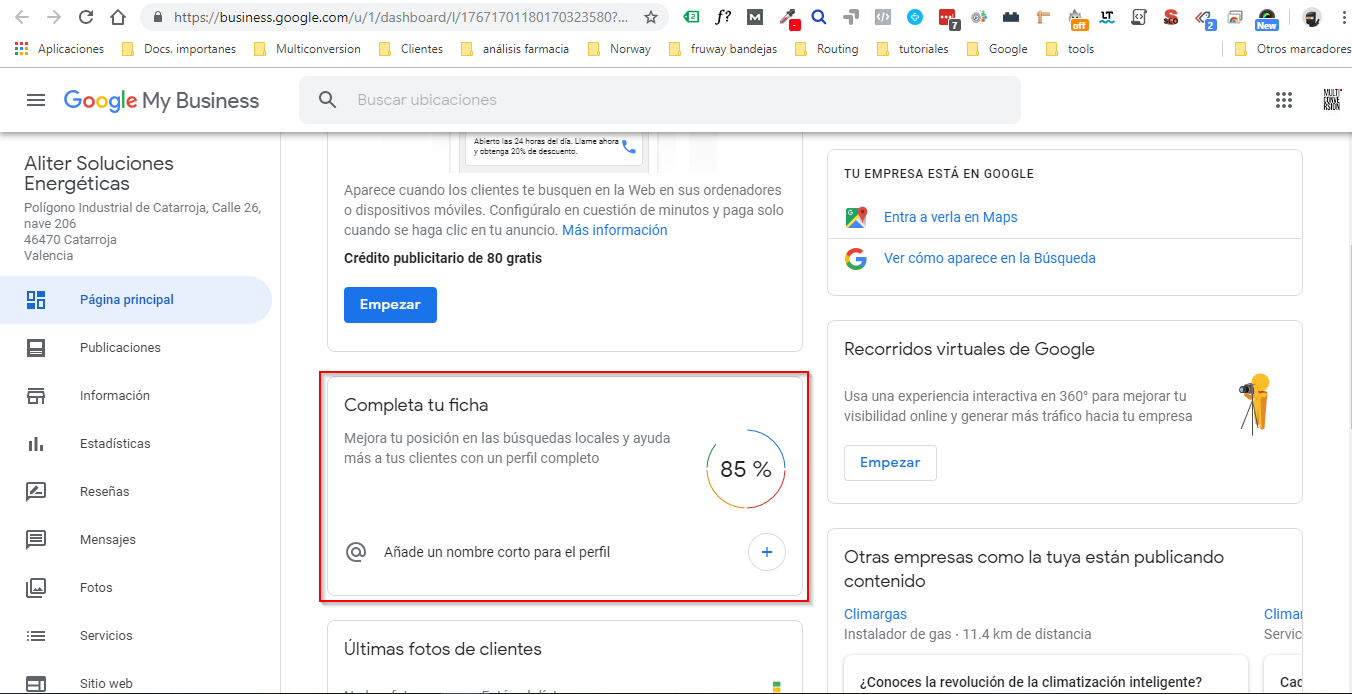The image size is (1352, 694).
Task: Click the extension with 'off' badge
Action: tap(1076, 19)
